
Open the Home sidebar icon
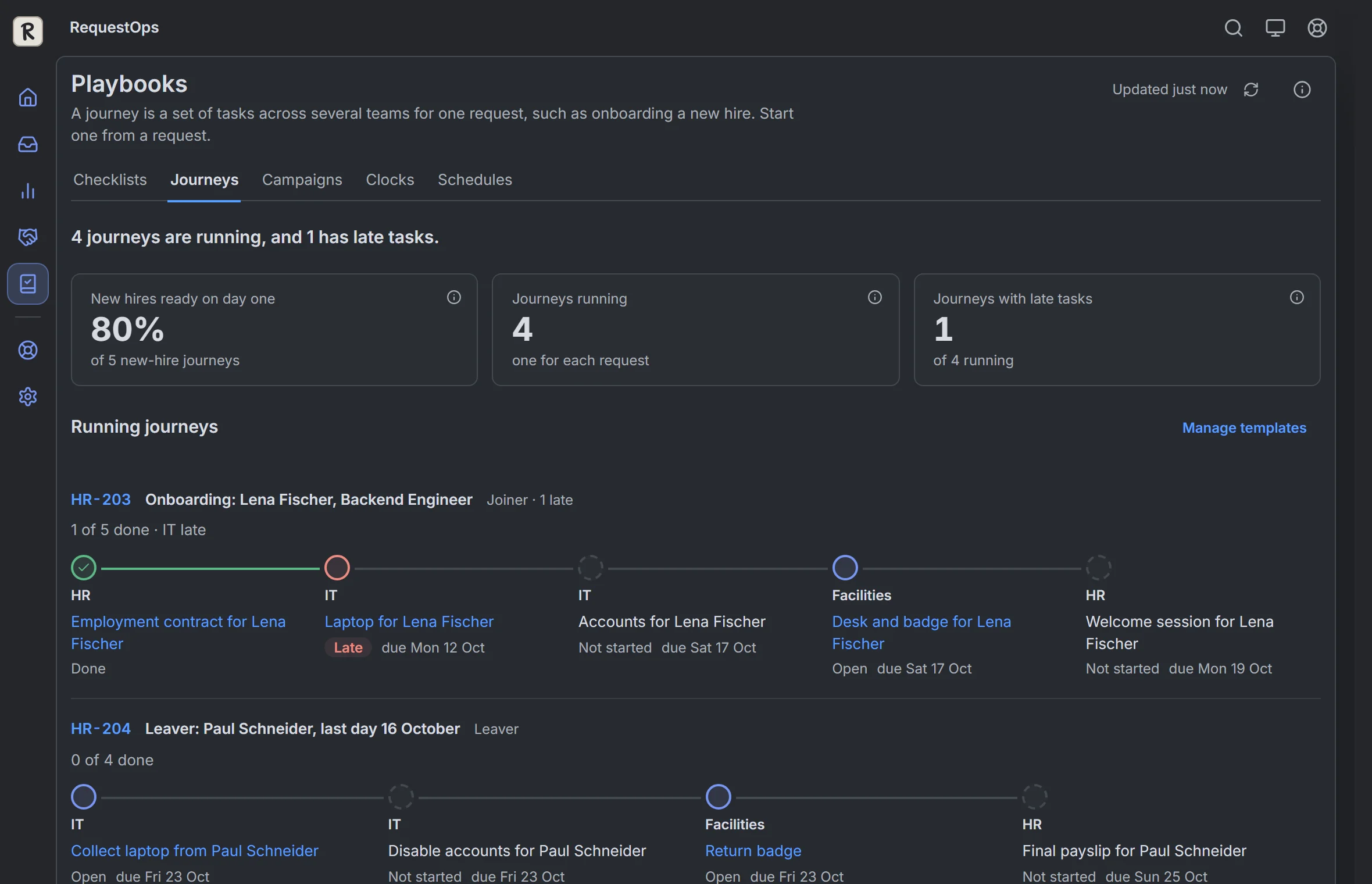pos(28,97)
